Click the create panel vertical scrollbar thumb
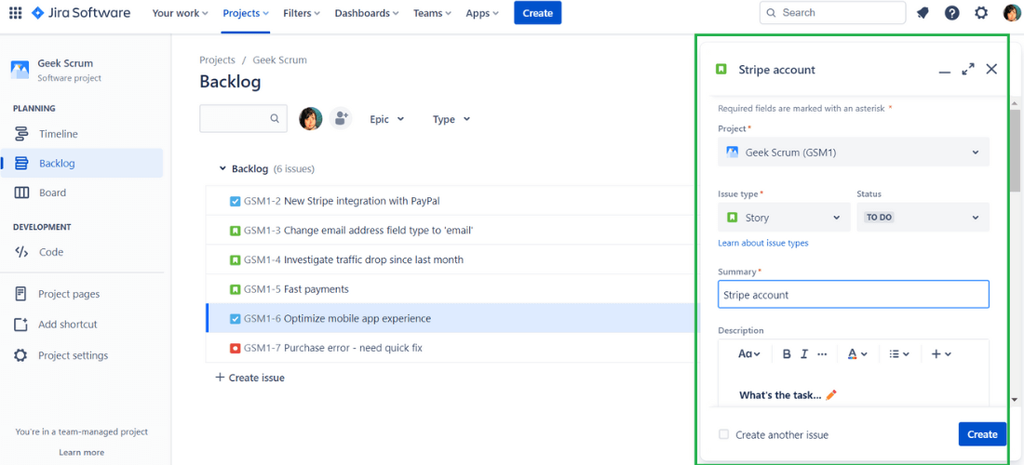1024x465 pixels. coord(1014,152)
